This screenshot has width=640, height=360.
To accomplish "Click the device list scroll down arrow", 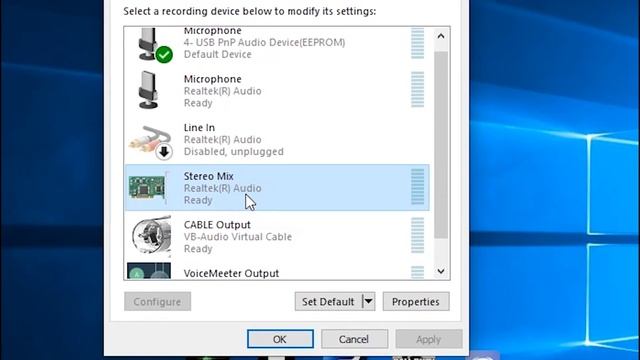I will tap(441, 271).
